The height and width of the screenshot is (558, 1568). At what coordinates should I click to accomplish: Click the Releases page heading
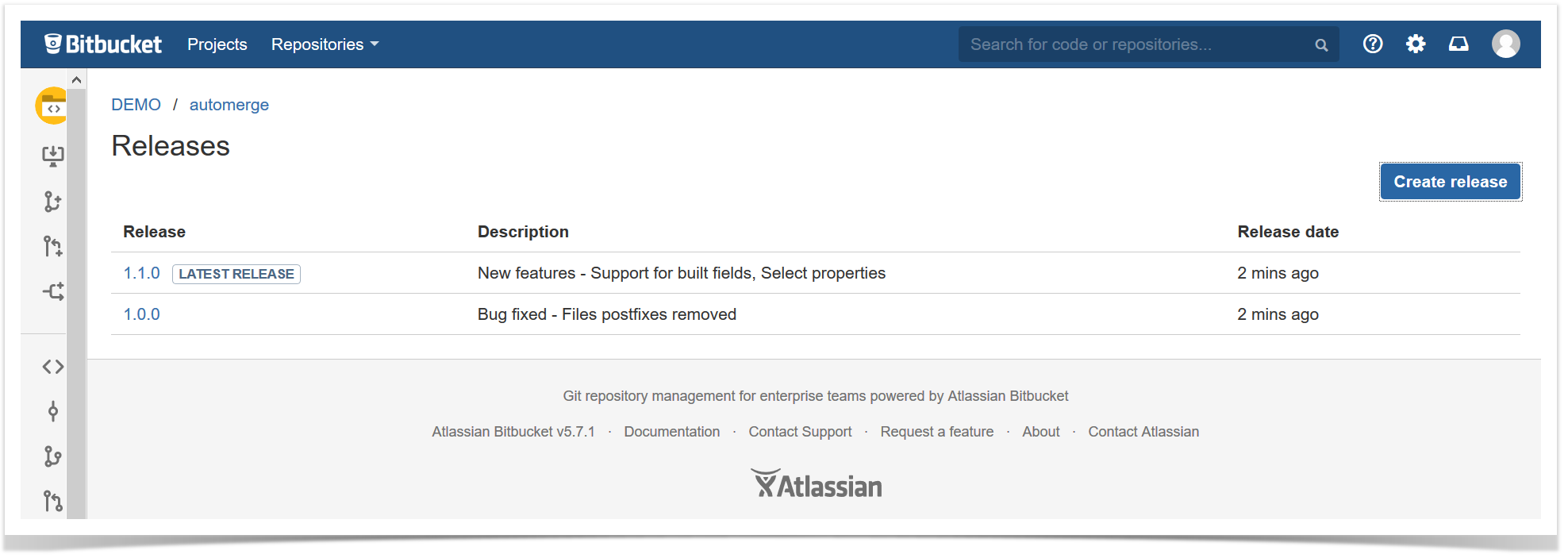click(171, 146)
